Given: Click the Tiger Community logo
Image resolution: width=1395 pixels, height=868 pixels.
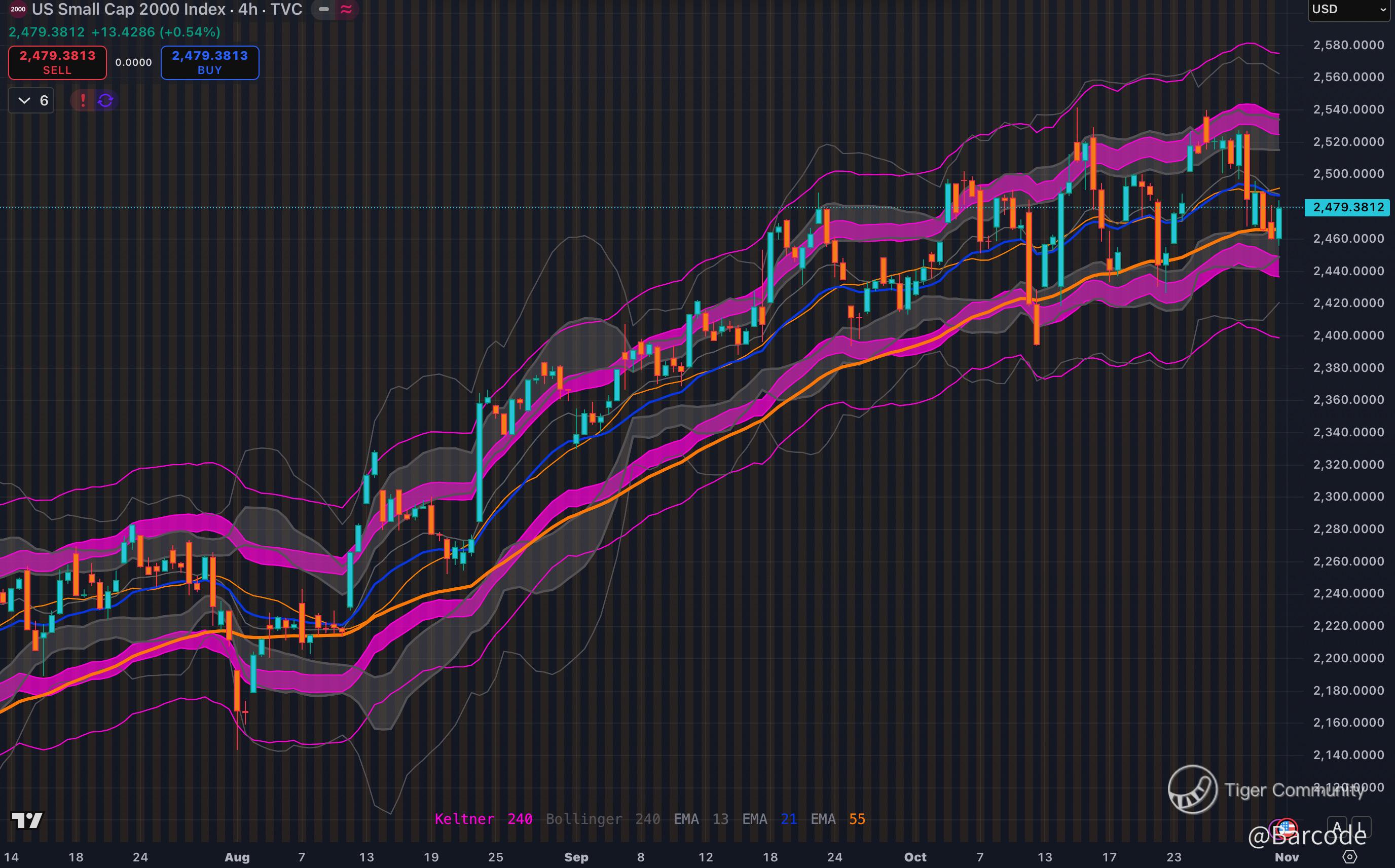Looking at the screenshot, I should point(1192,789).
